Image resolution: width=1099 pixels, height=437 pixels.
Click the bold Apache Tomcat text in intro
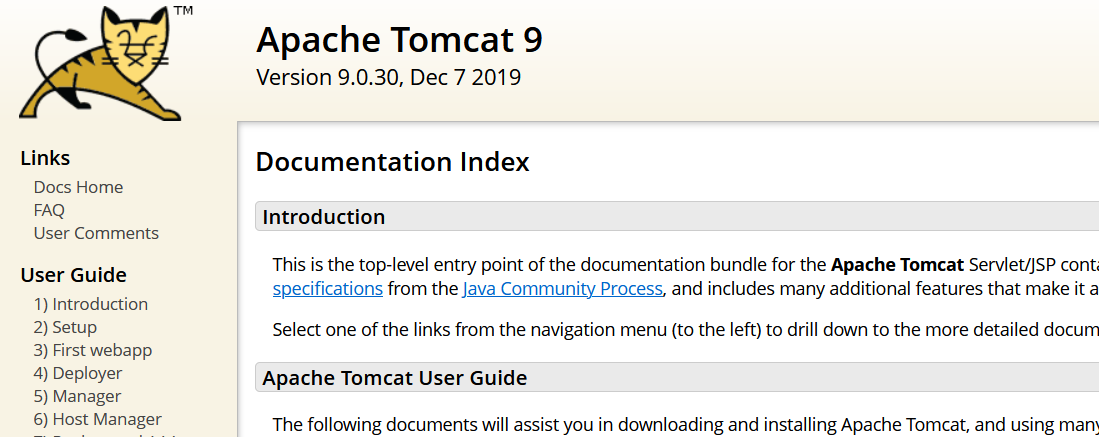897,266
